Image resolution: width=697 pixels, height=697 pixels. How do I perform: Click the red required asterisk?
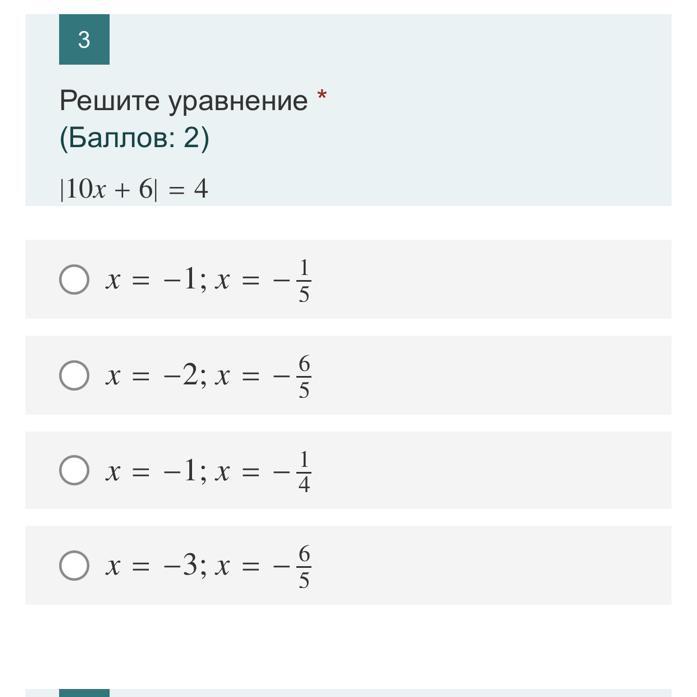click(x=322, y=96)
